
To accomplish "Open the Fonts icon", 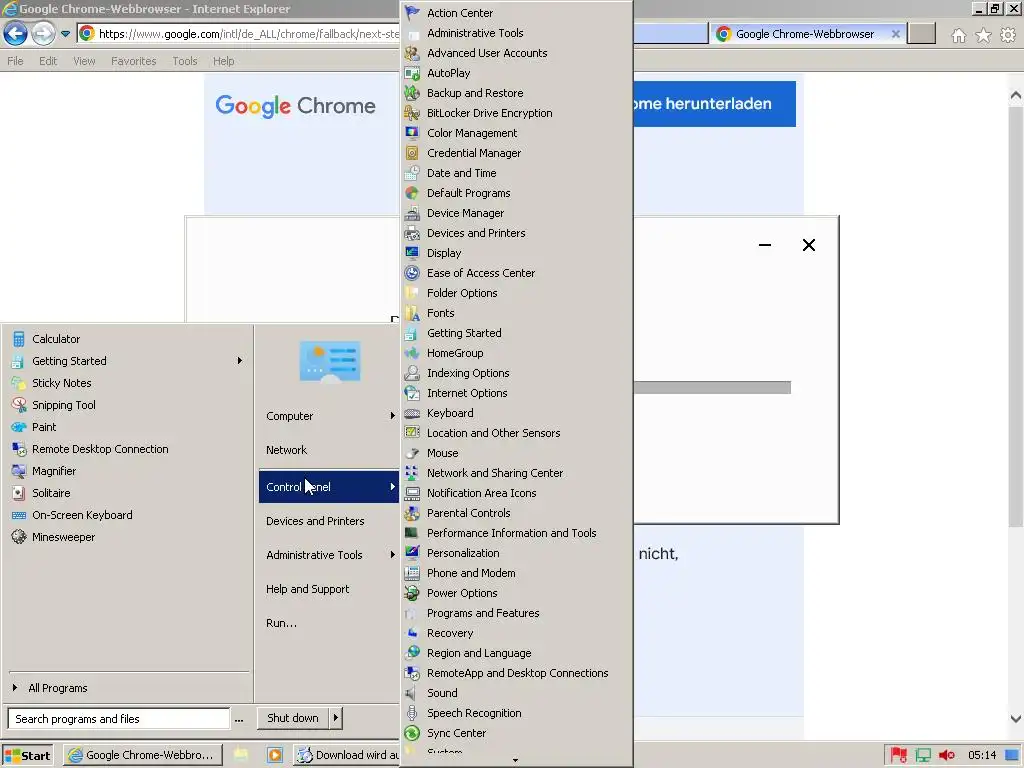I will point(412,313).
